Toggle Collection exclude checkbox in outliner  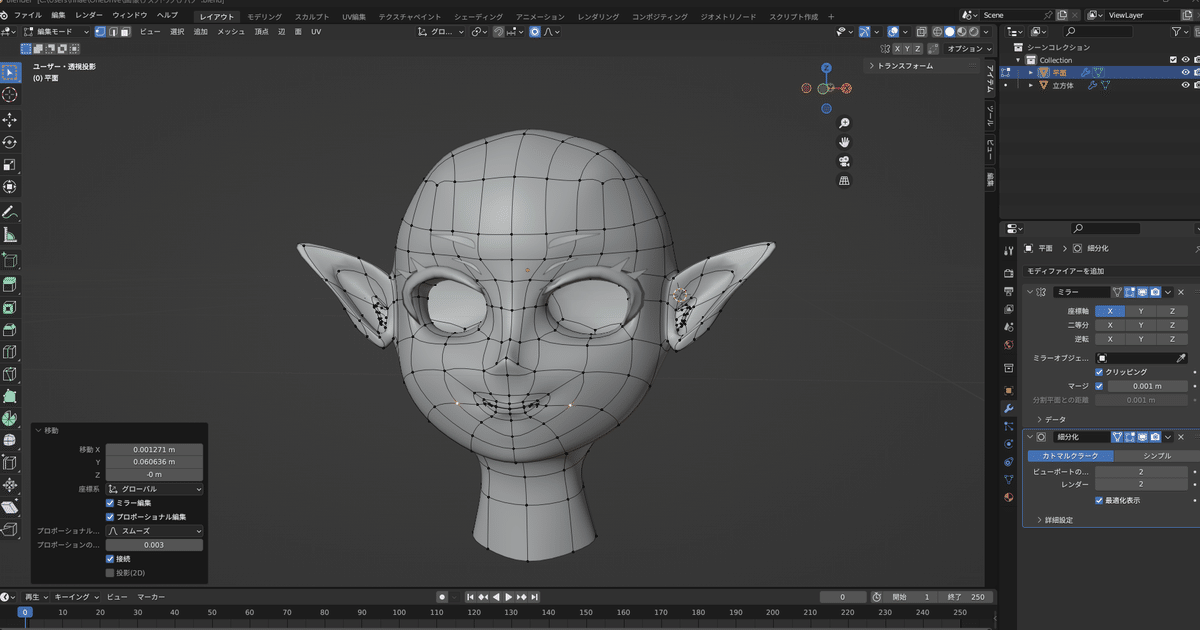click(1174, 60)
